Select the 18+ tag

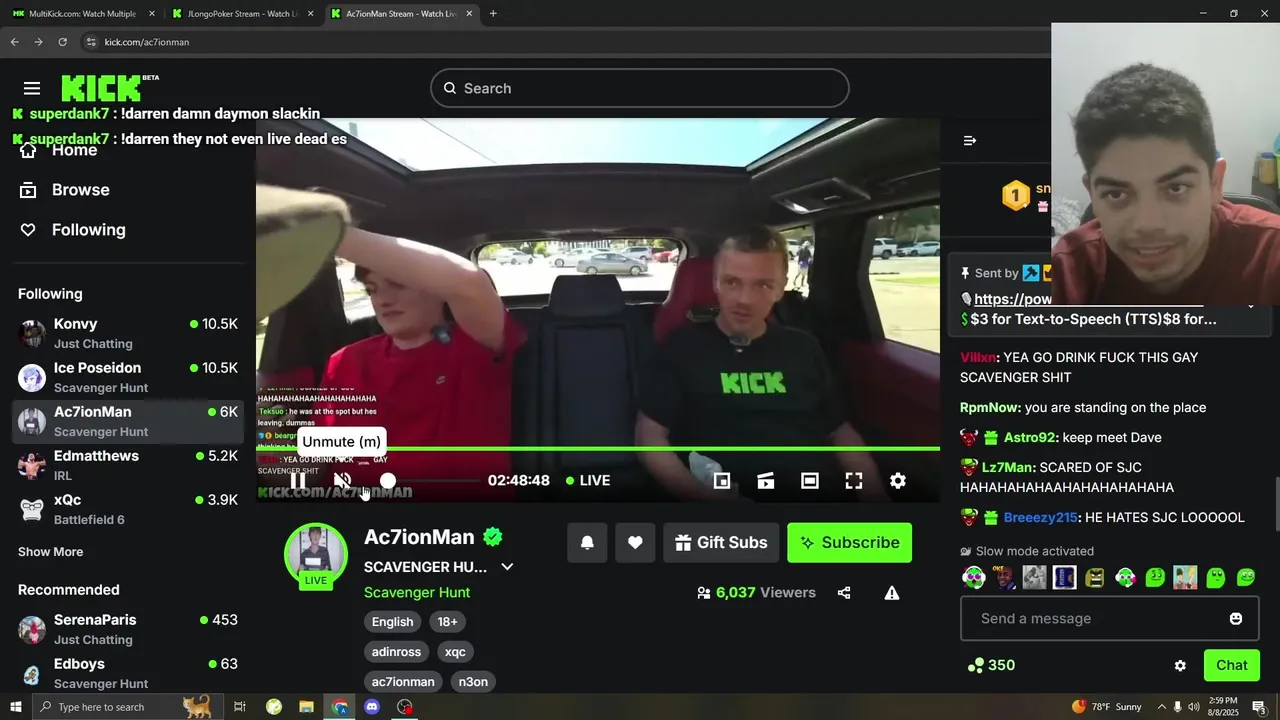[447, 622]
